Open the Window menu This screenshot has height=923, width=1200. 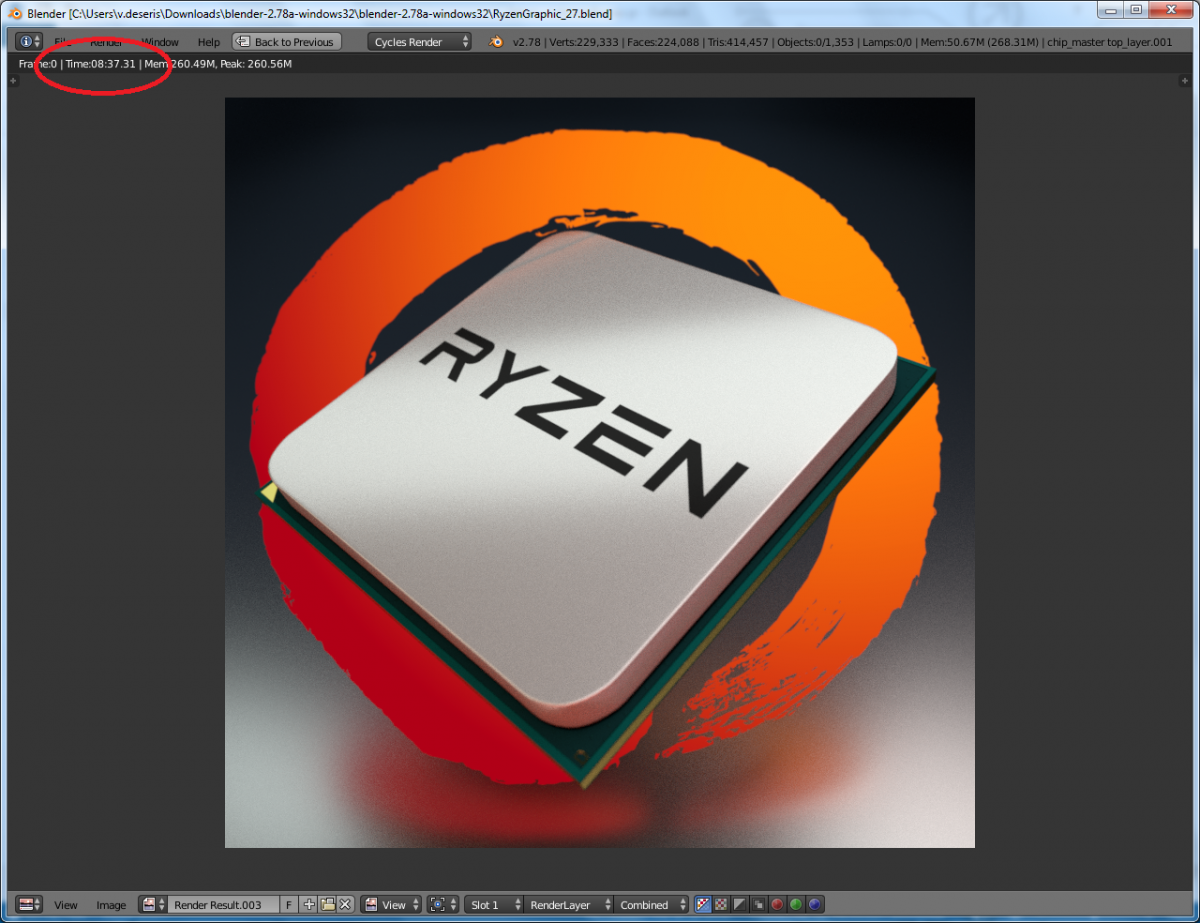point(160,42)
